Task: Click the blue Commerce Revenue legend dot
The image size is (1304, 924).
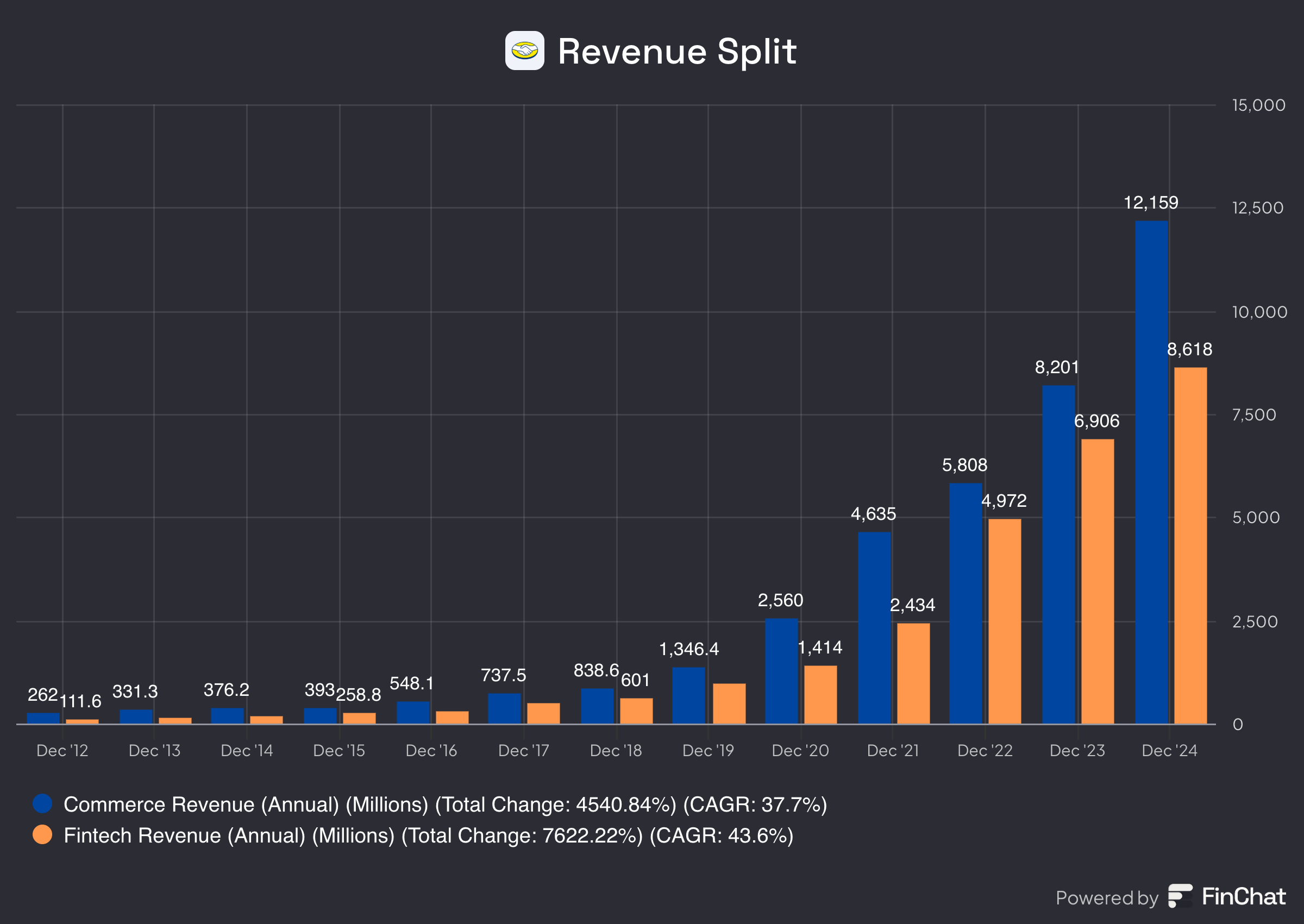Action: pos(42,803)
